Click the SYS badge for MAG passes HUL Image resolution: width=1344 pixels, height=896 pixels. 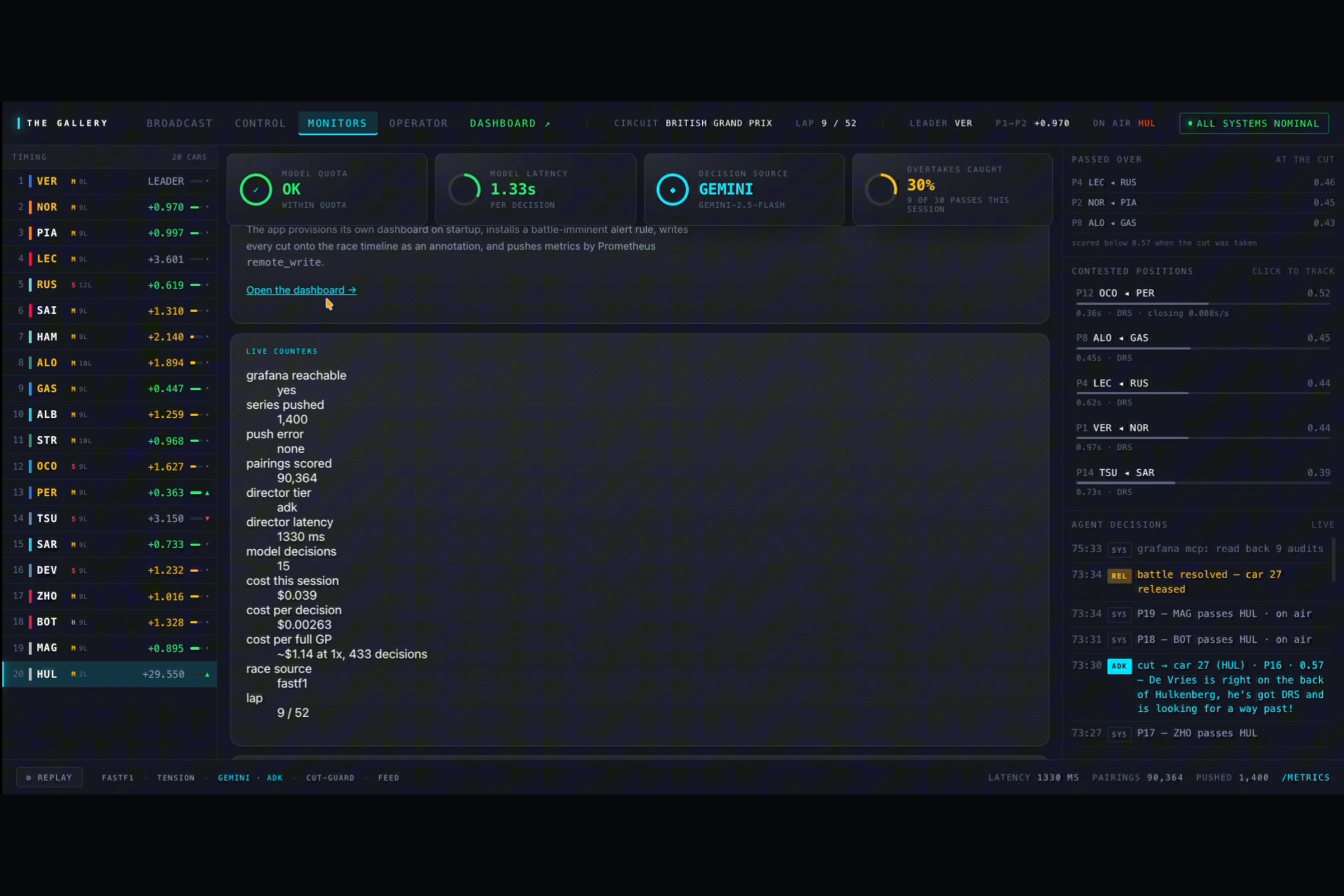coord(1119,614)
